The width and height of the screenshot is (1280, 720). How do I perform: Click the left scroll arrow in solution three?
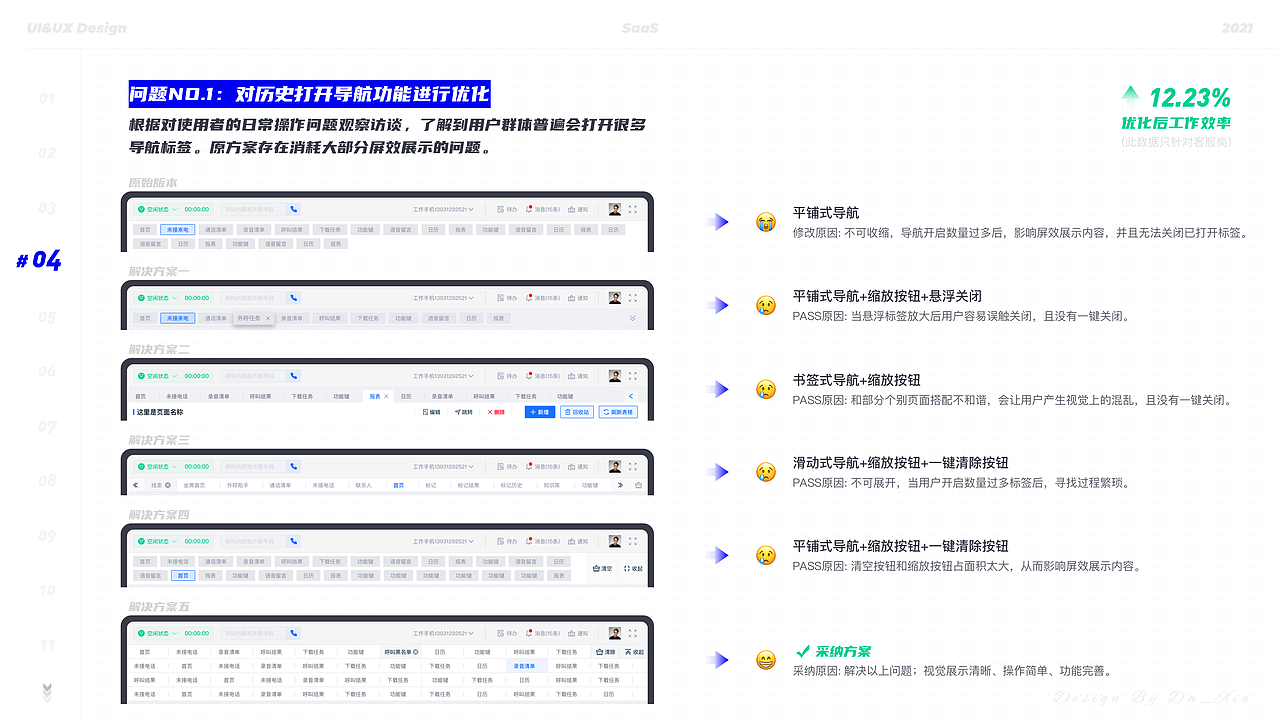[136, 485]
